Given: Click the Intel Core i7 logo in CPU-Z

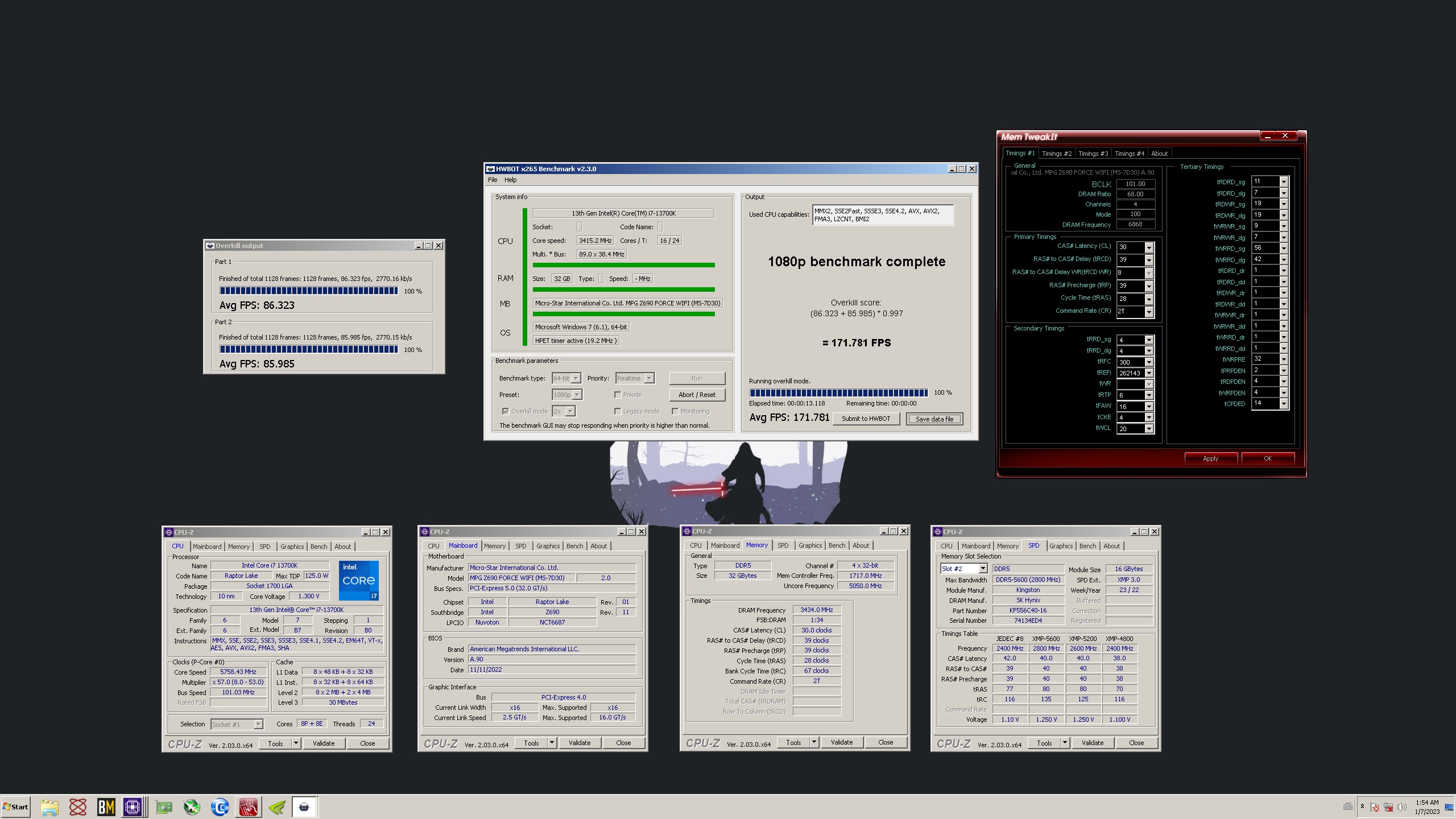Looking at the screenshot, I should point(359,581).
